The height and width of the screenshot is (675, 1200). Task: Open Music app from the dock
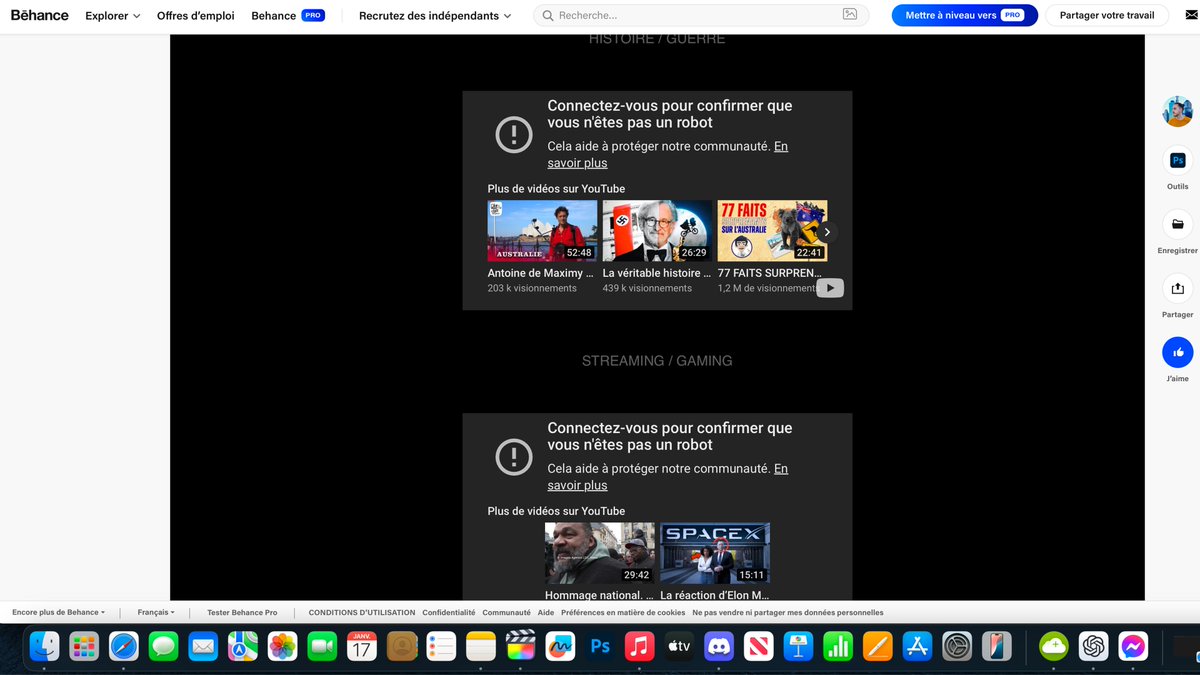(639, 646)
